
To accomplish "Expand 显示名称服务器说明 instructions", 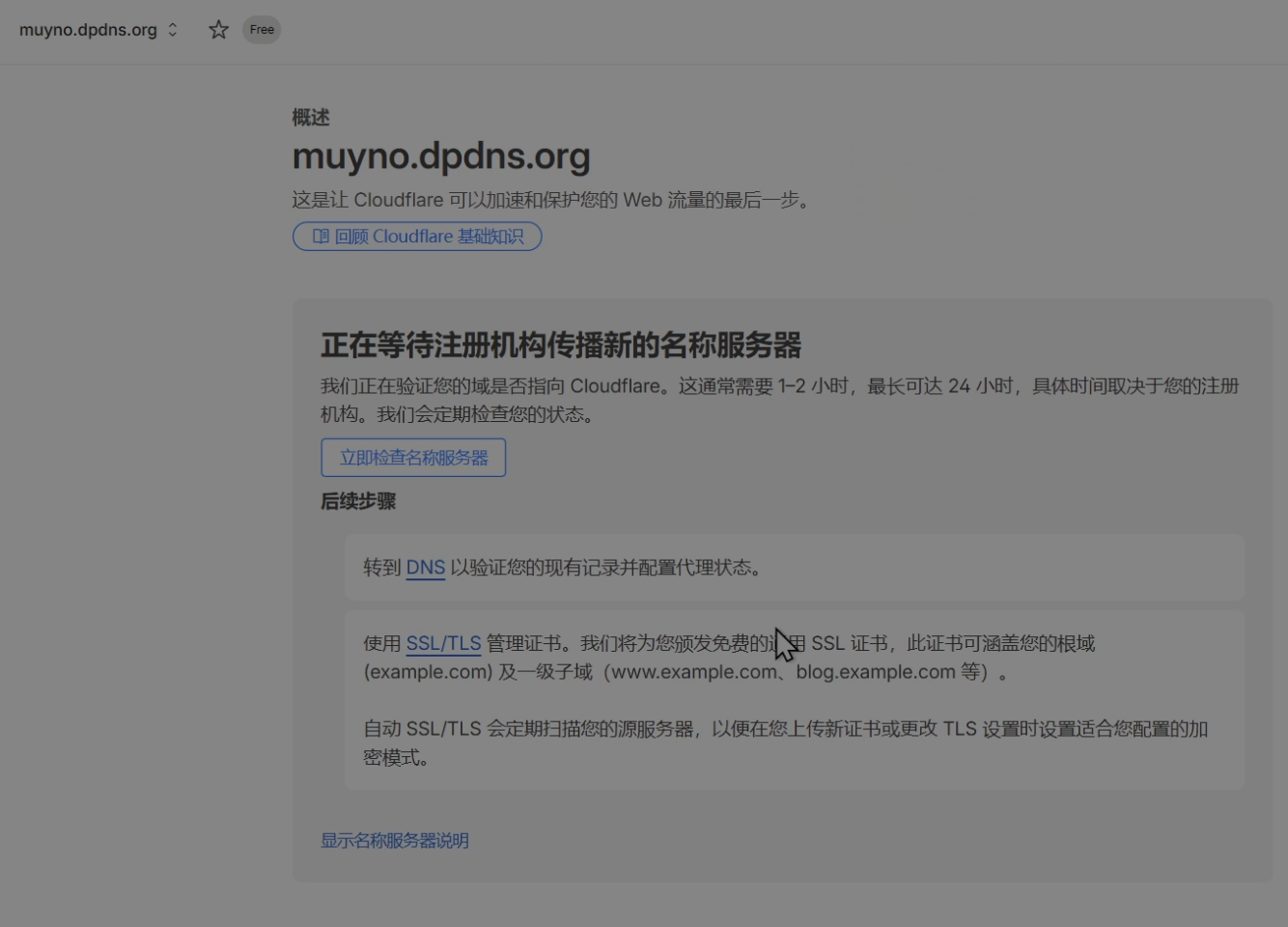I will coord(395,841).
